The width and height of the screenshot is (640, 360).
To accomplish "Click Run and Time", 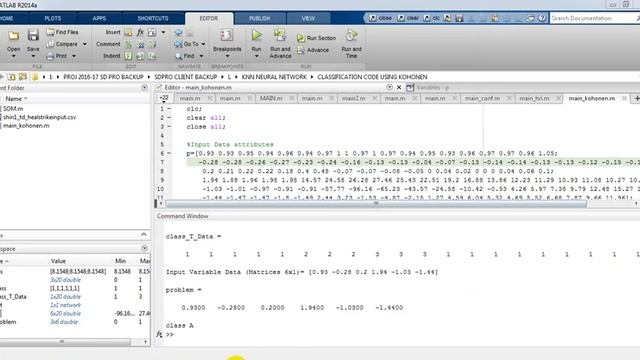I will [x=351, y=44].
